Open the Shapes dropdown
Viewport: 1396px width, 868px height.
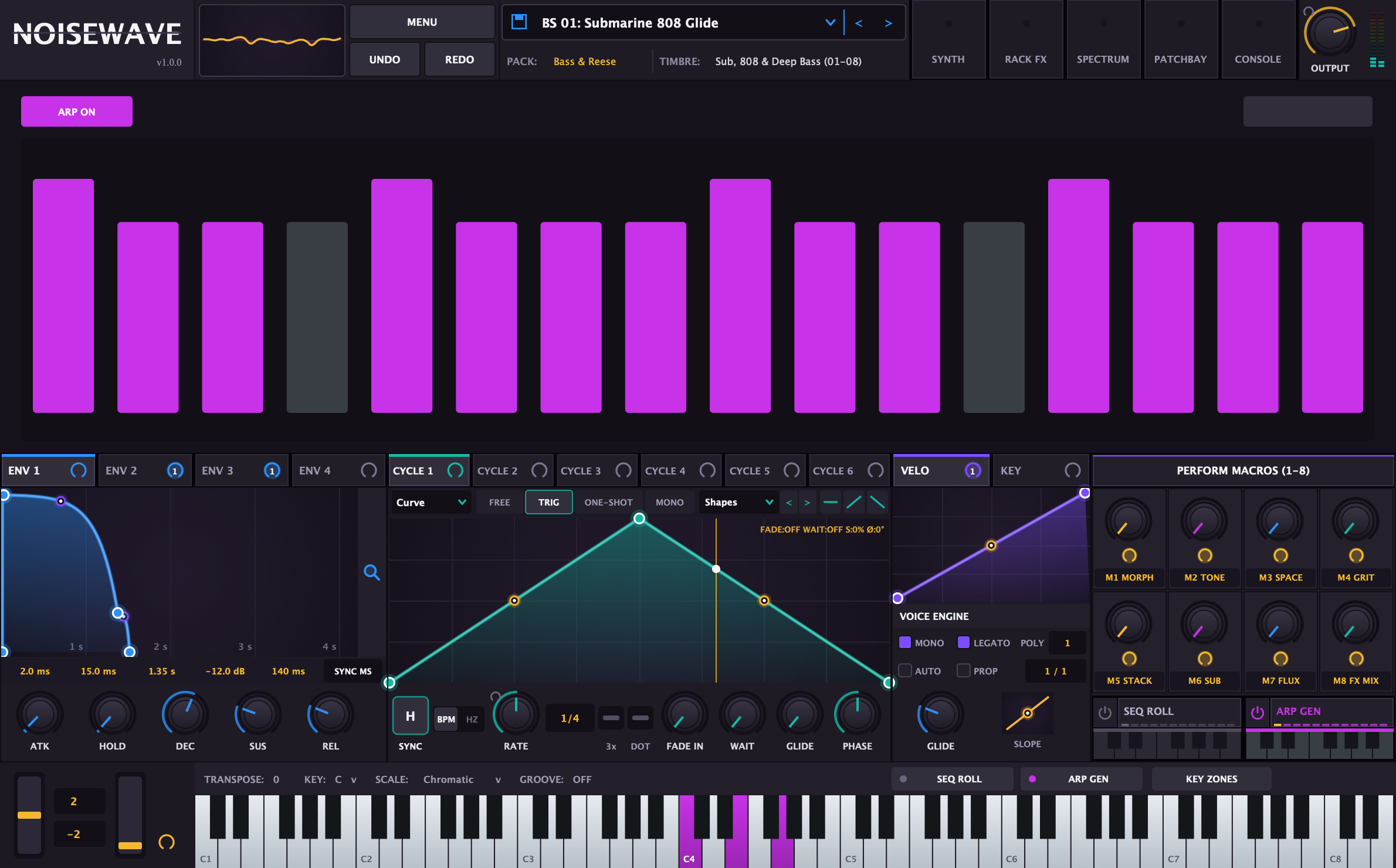point(738,502)
